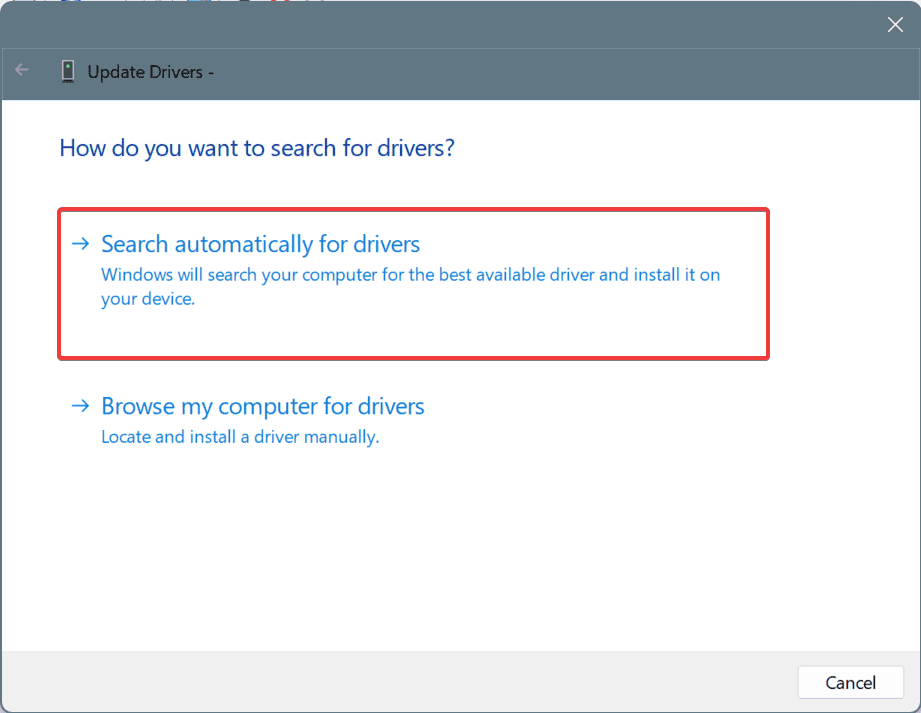Click Locate and install a driver manually text
The width and height of the screenshot is (921, 713).
coord(239,437)
